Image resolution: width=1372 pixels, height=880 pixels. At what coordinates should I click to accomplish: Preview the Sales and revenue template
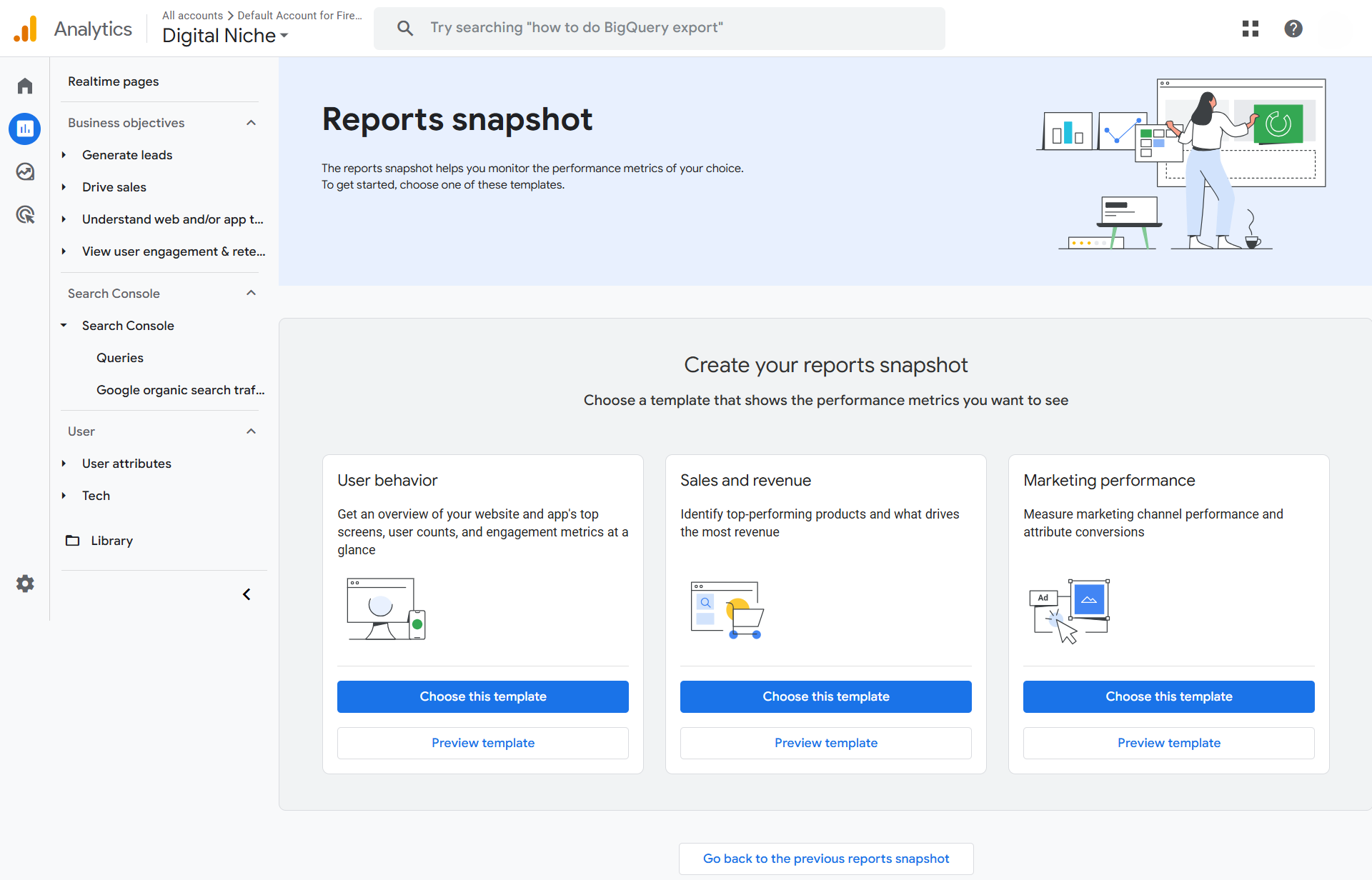(826, 743)
